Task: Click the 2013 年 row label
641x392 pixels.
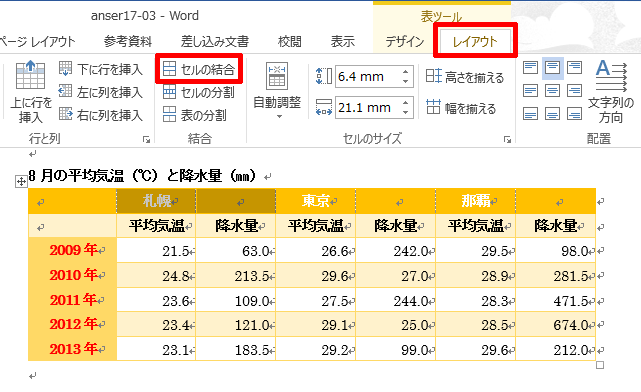Action: coord(73,349)
